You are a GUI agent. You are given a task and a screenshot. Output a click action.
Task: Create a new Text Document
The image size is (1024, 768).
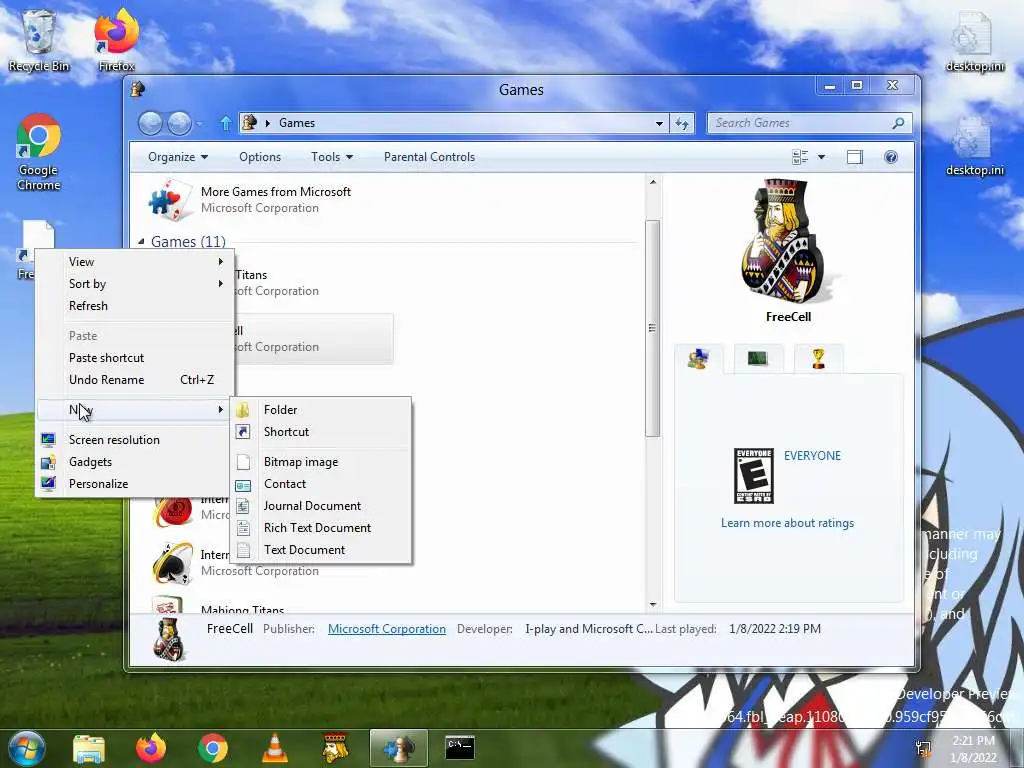(x=322, y=550)
